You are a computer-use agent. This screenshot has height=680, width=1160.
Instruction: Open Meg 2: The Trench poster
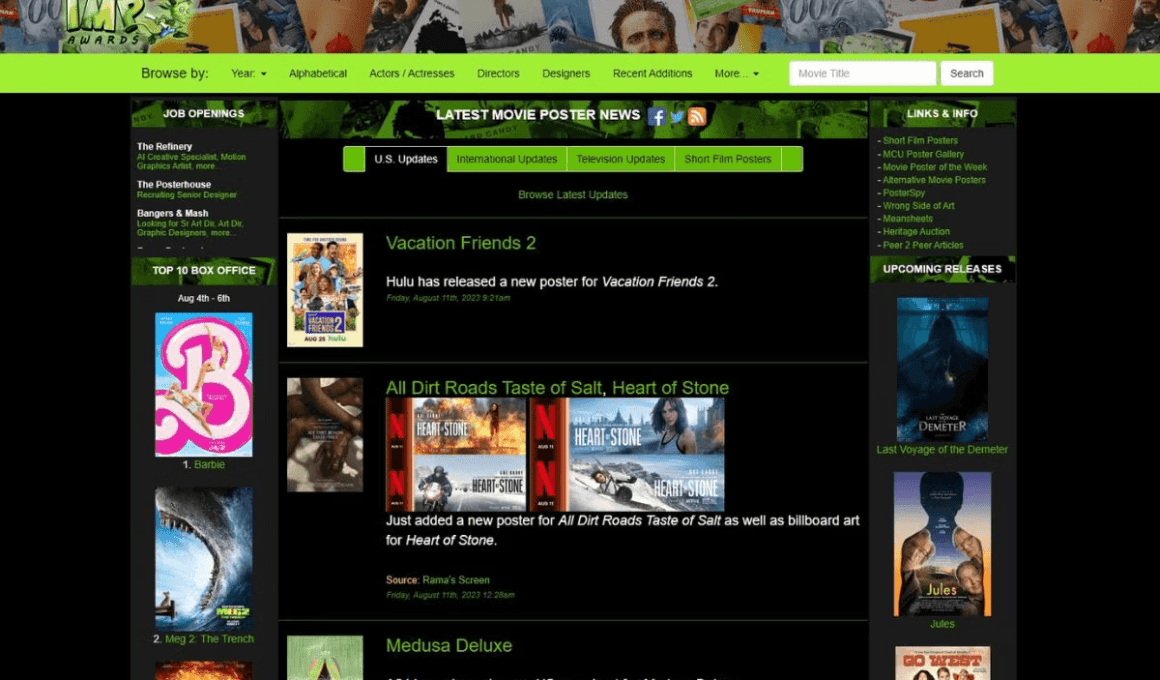pos(203,559)
